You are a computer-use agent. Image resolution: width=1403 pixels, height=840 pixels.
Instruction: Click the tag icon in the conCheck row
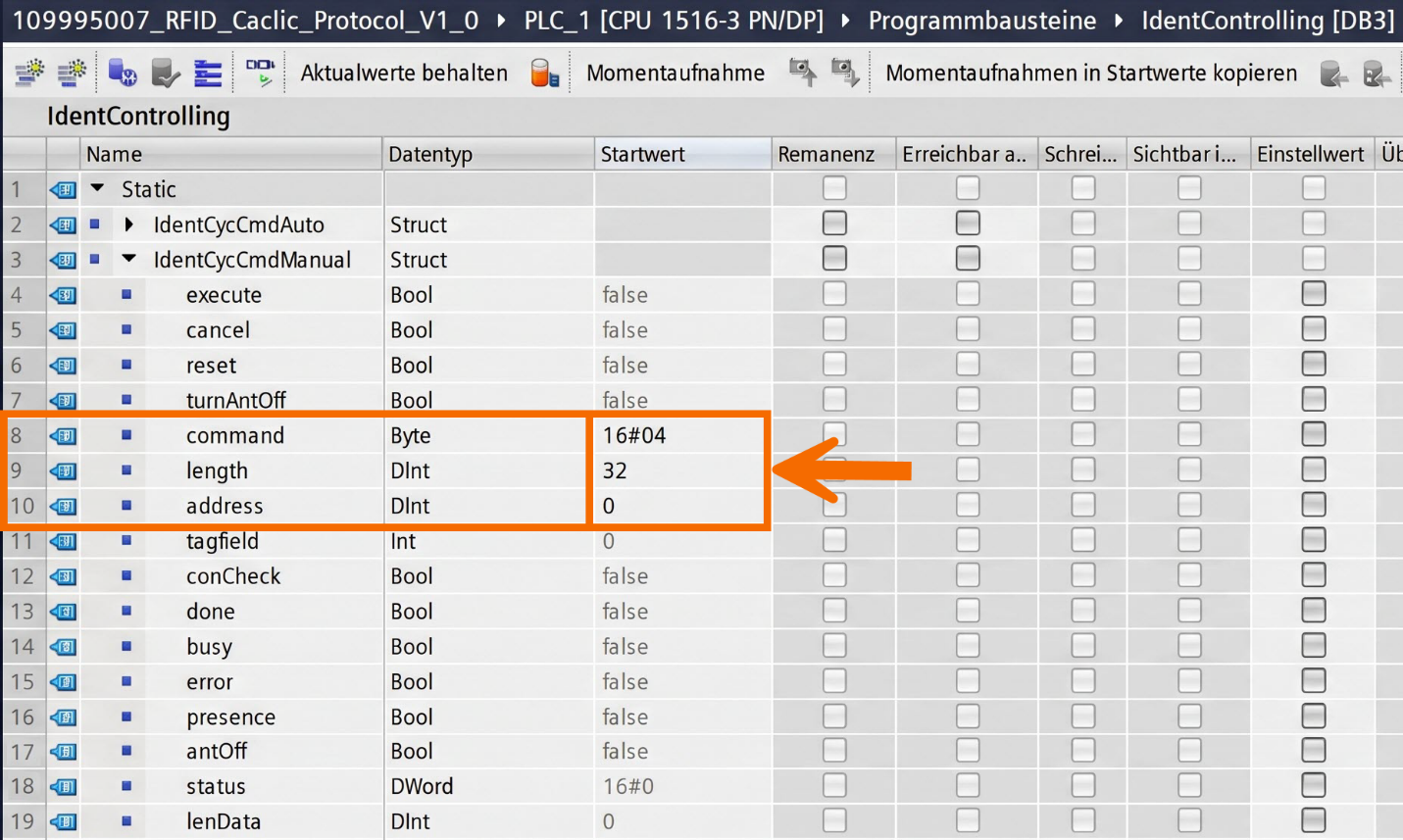64,576
